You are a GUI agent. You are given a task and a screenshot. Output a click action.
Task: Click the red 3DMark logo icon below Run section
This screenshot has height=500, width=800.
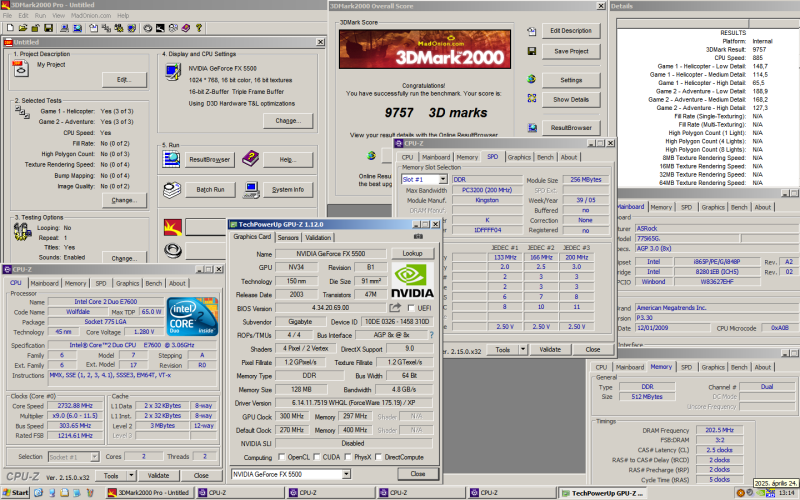pyautogui.click(x=173, y=227)
